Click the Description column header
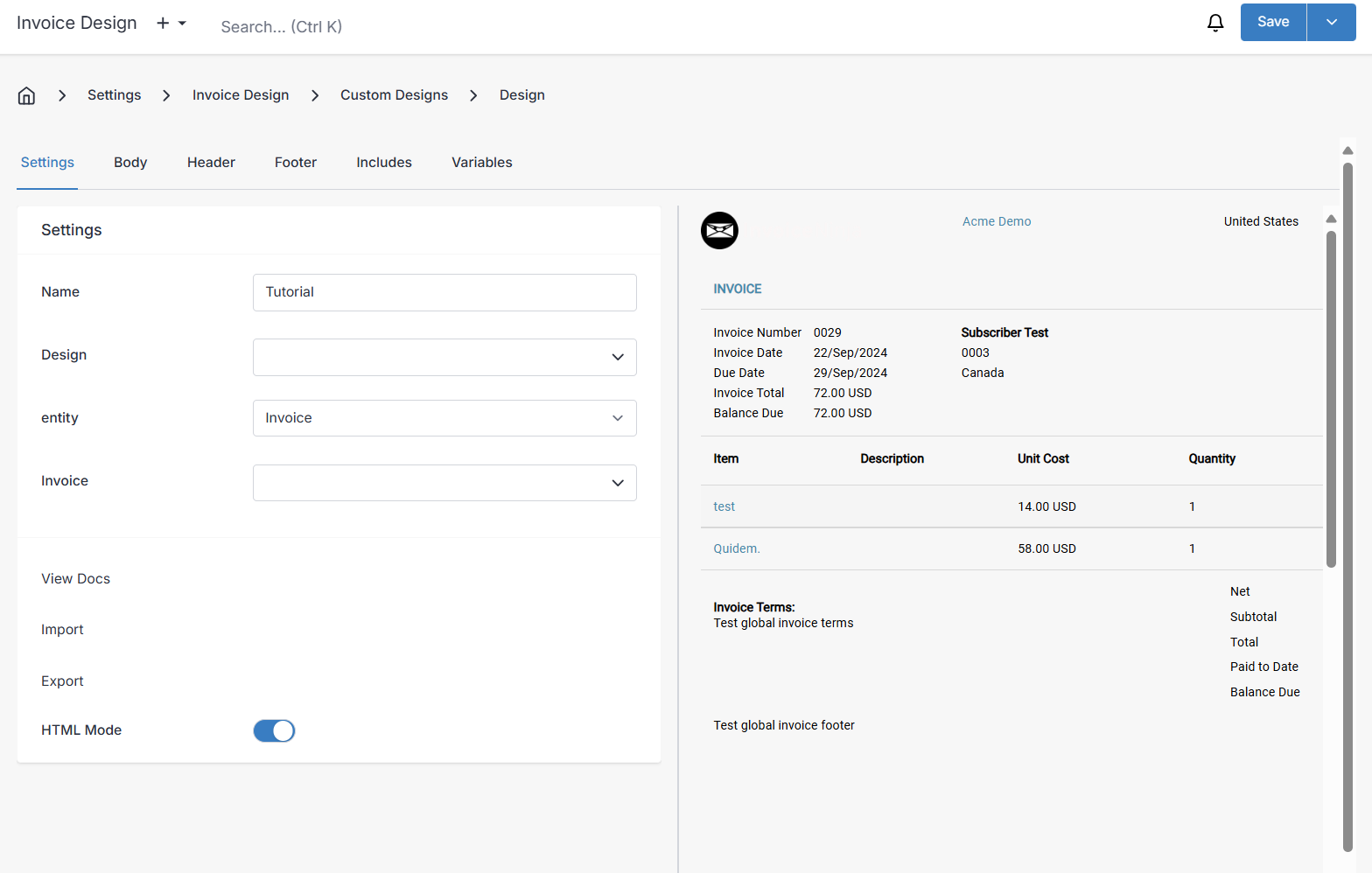Screen dimensions: 1372x873 click(892, 458)
